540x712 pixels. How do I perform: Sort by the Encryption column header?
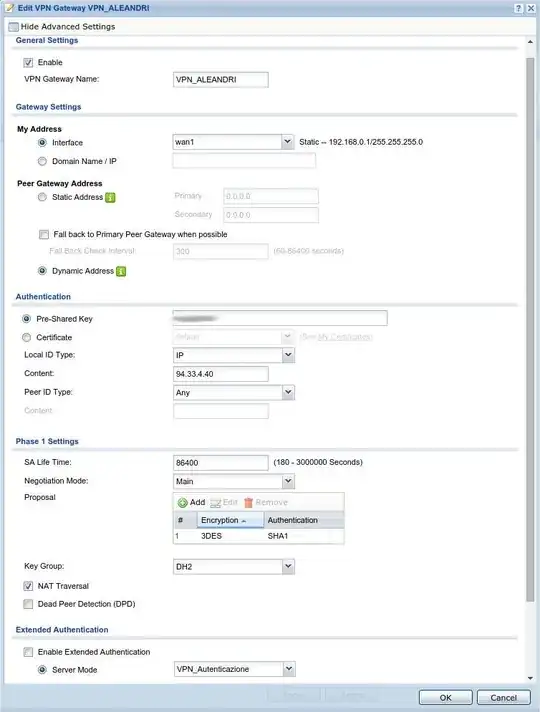pos(230,520)
